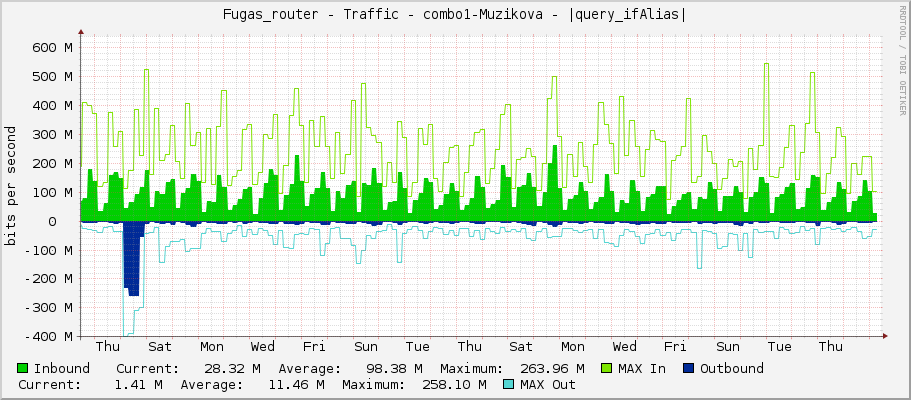911x400 pixels.
Task: Click the 'MAX Out' legend label
Action: click(x=548, y=384)
